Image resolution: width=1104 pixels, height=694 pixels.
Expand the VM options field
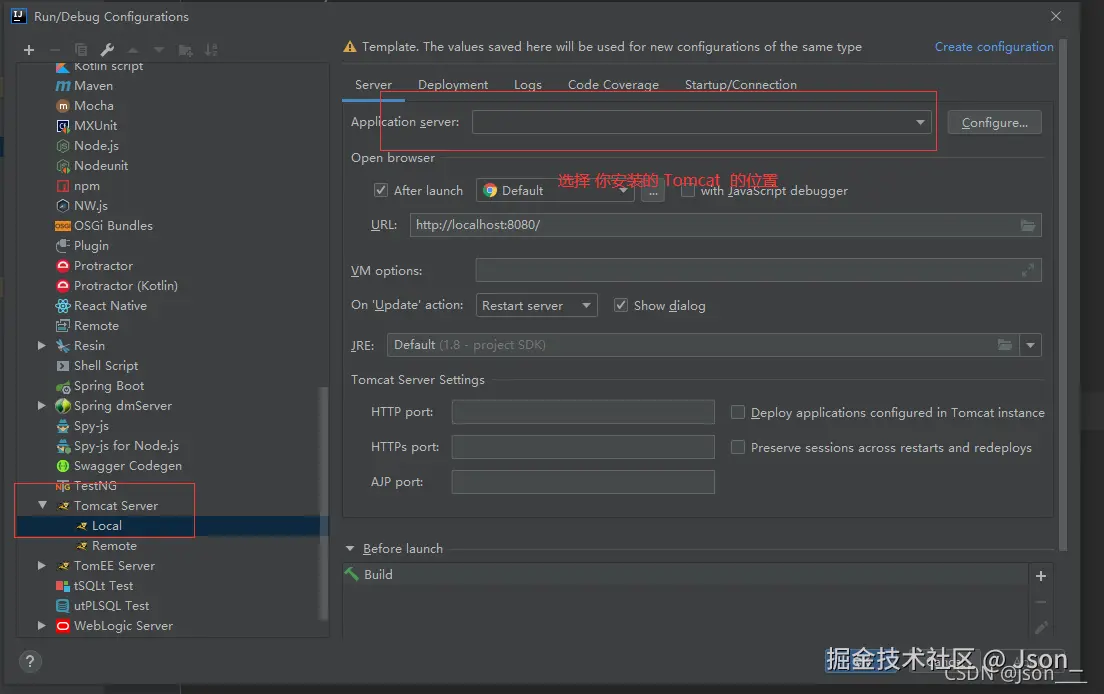[1028, 270]
